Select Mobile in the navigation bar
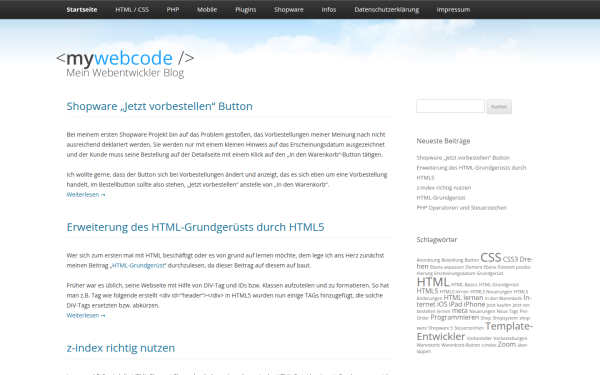This screenshot has width=600, height=375. click(207, 10)
